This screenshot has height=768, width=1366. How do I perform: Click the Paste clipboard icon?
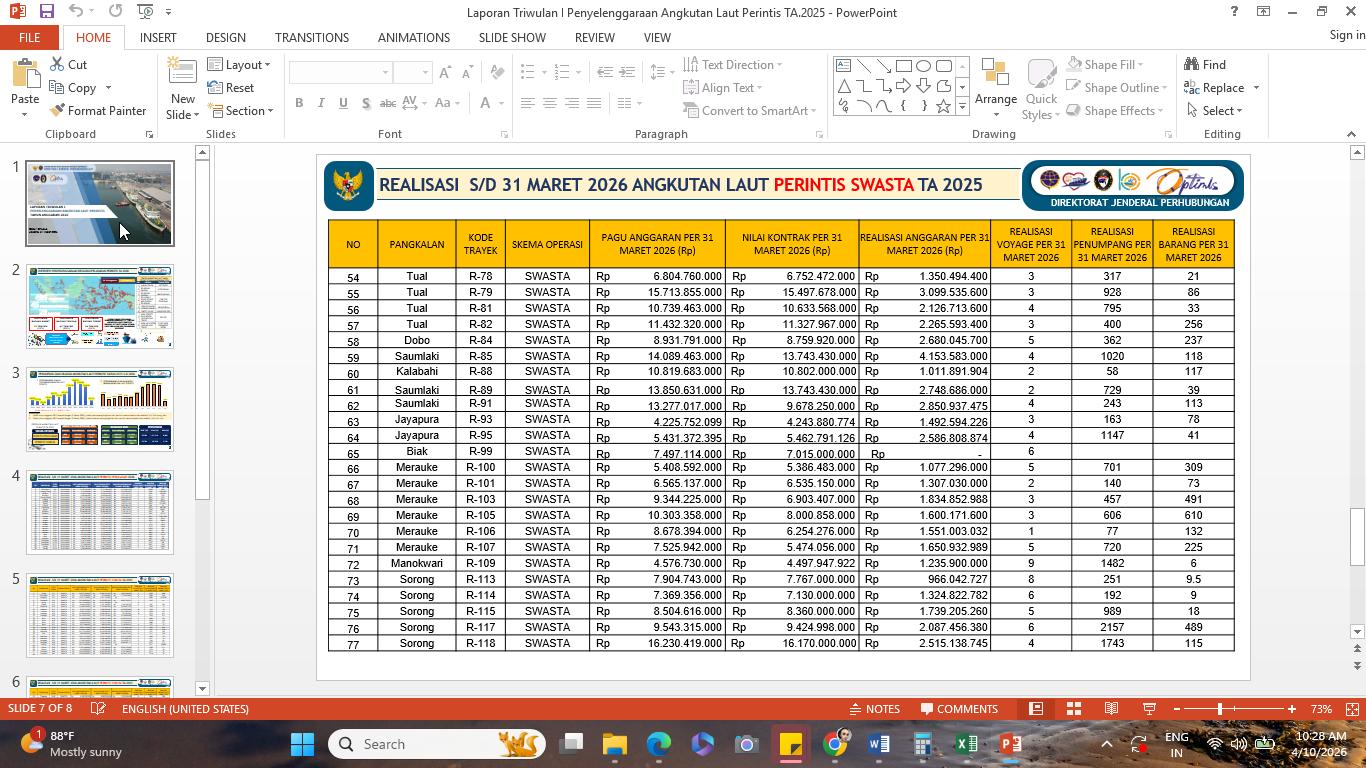[25, 75]
